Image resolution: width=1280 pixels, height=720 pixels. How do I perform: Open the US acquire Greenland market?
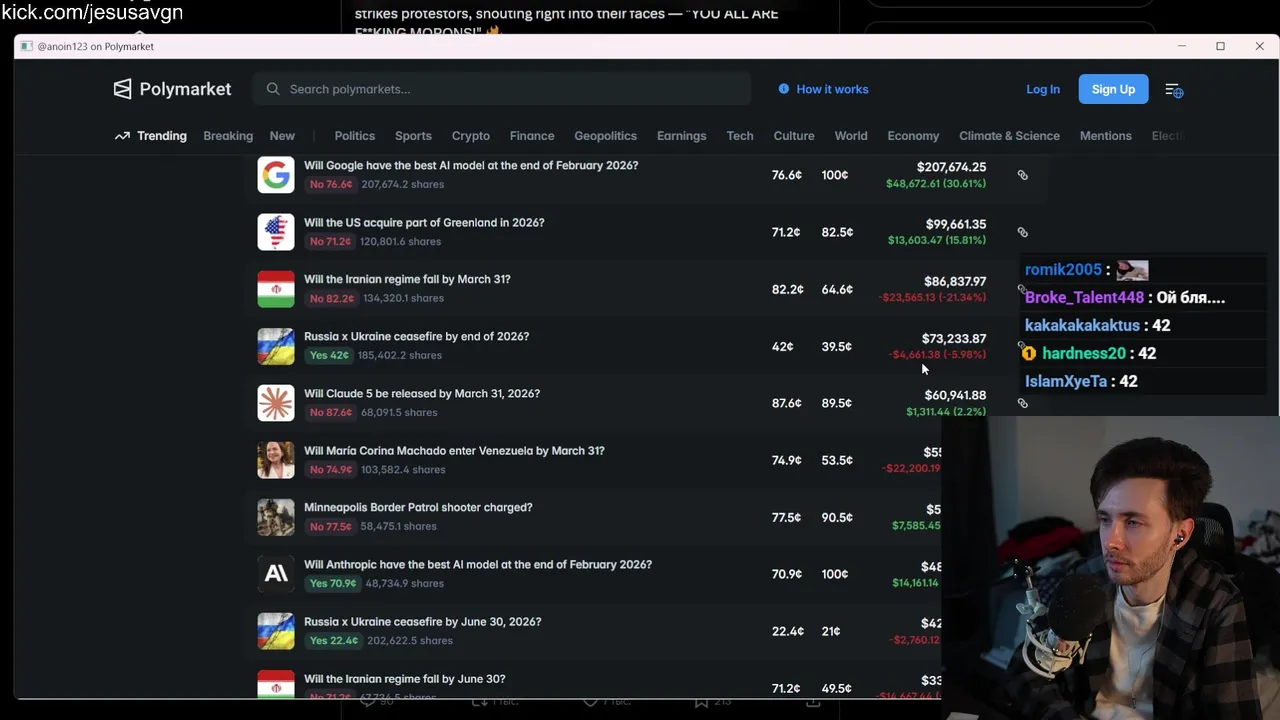pos(424,222)
